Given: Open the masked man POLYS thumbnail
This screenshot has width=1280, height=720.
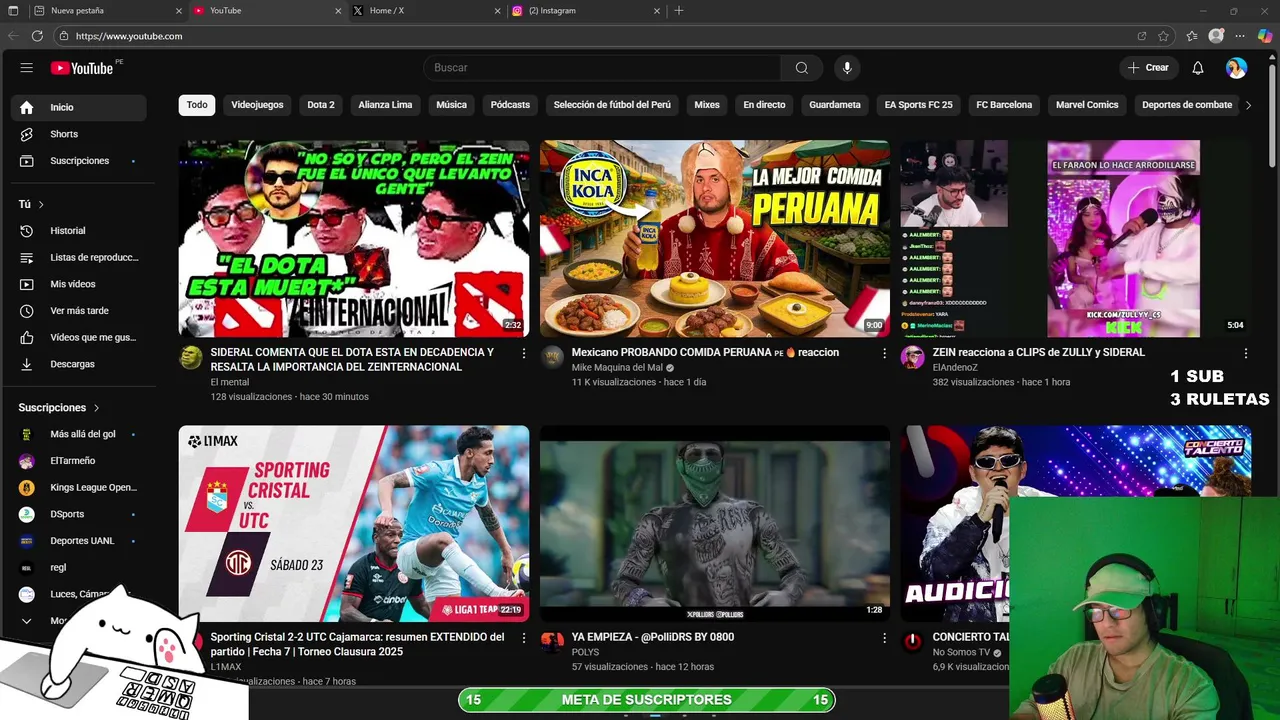Looking at the screenshot, I should point(714,524).
